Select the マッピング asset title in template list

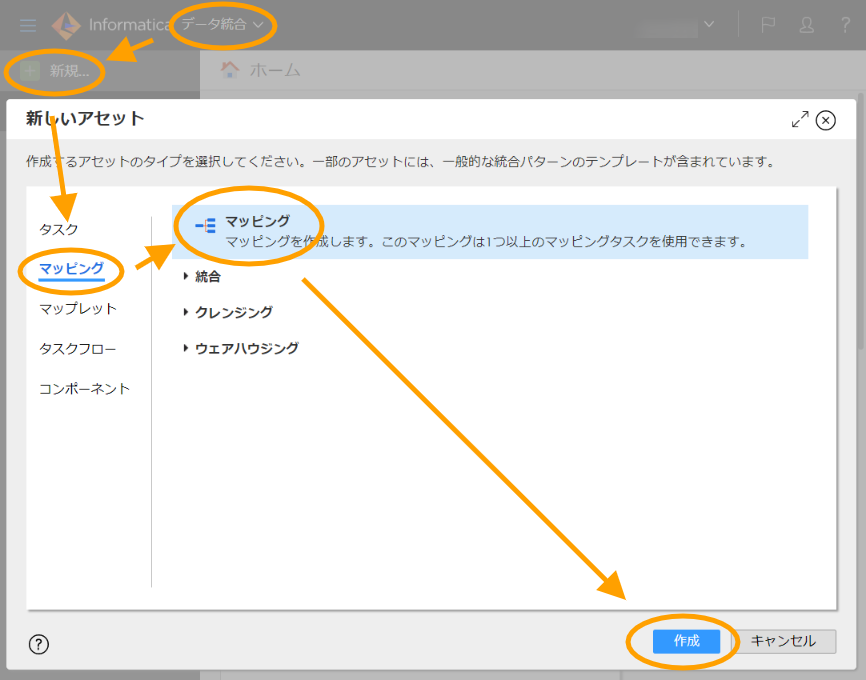(257, 221)
